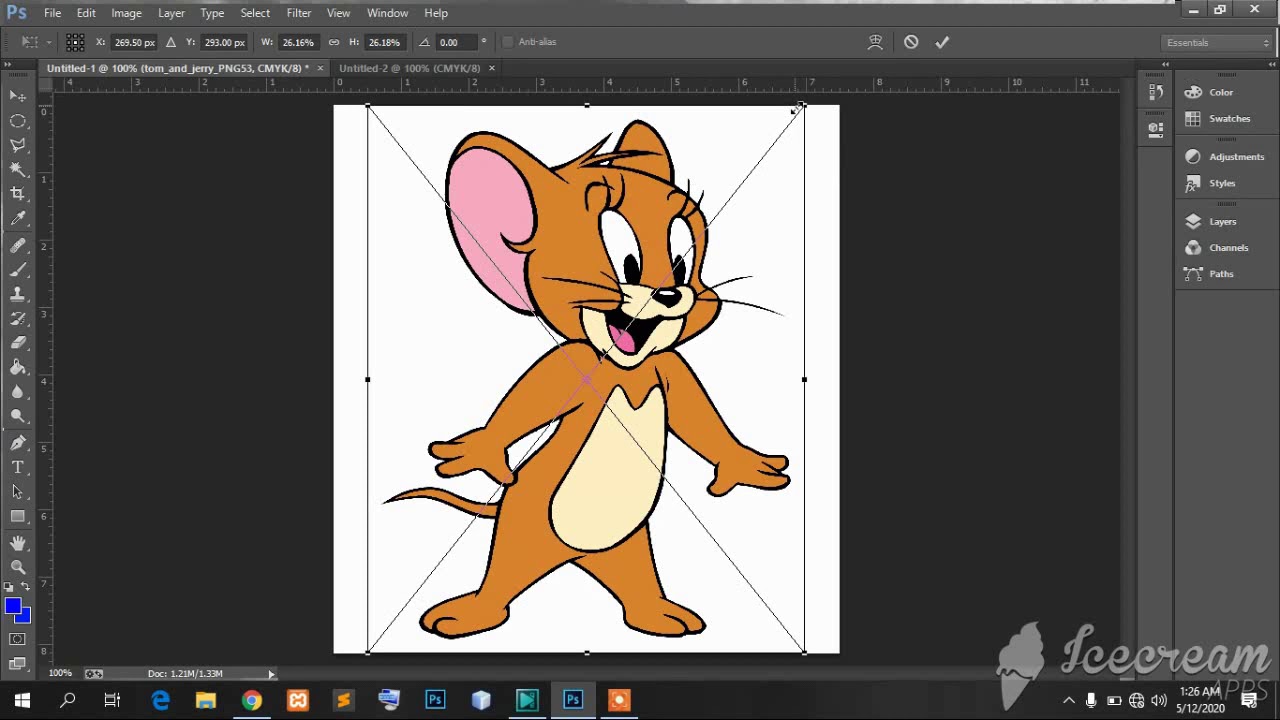This screenshot has width=1280, height=720.
Task: Open the Swatches panel
Action: (1229, 118)
